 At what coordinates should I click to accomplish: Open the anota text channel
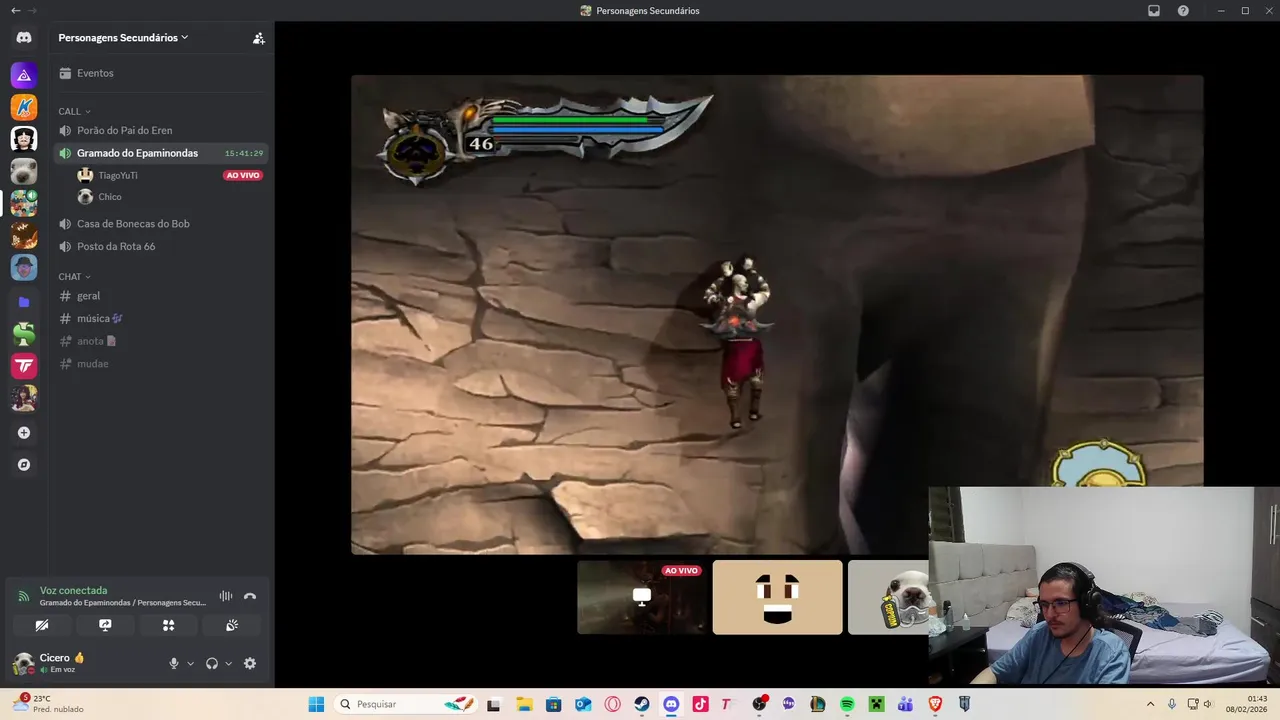[x=160, y=341]
